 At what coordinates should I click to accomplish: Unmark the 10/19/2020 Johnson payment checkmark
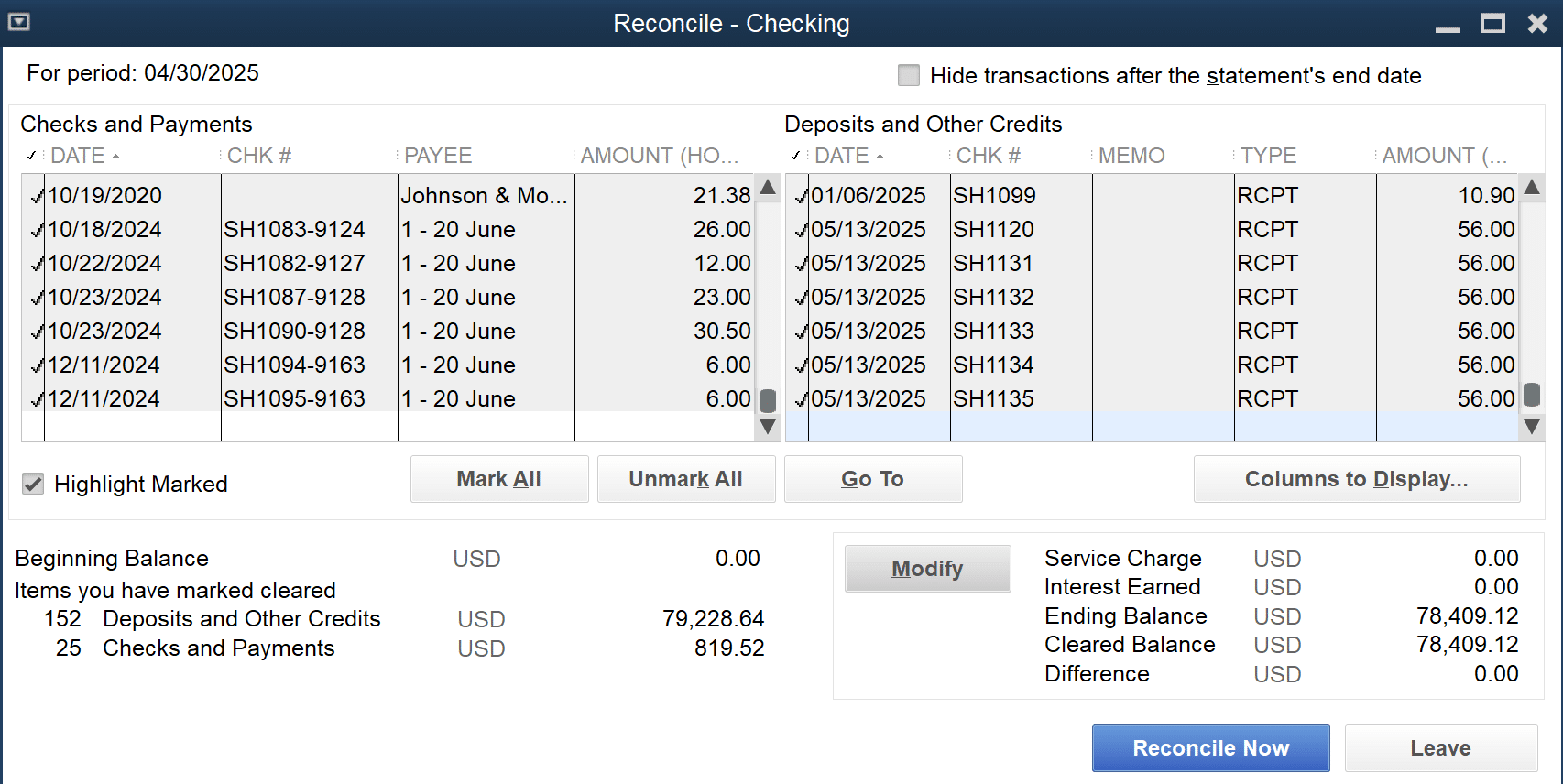tap(37, 196)
